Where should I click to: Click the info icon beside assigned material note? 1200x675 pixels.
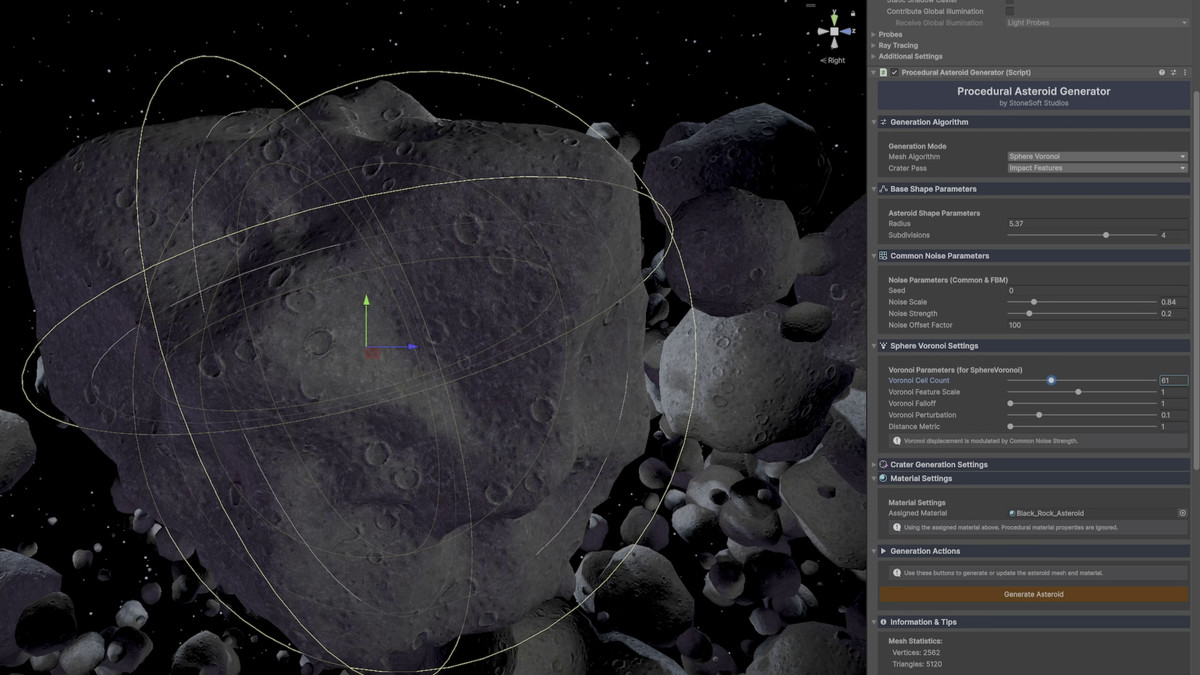(896, 527)
